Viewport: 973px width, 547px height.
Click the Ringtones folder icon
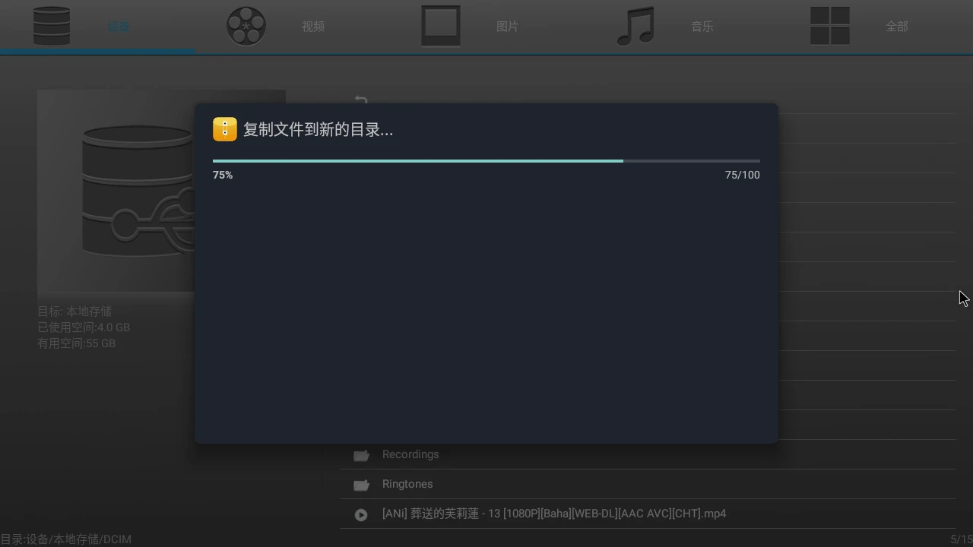click(361, 485)
